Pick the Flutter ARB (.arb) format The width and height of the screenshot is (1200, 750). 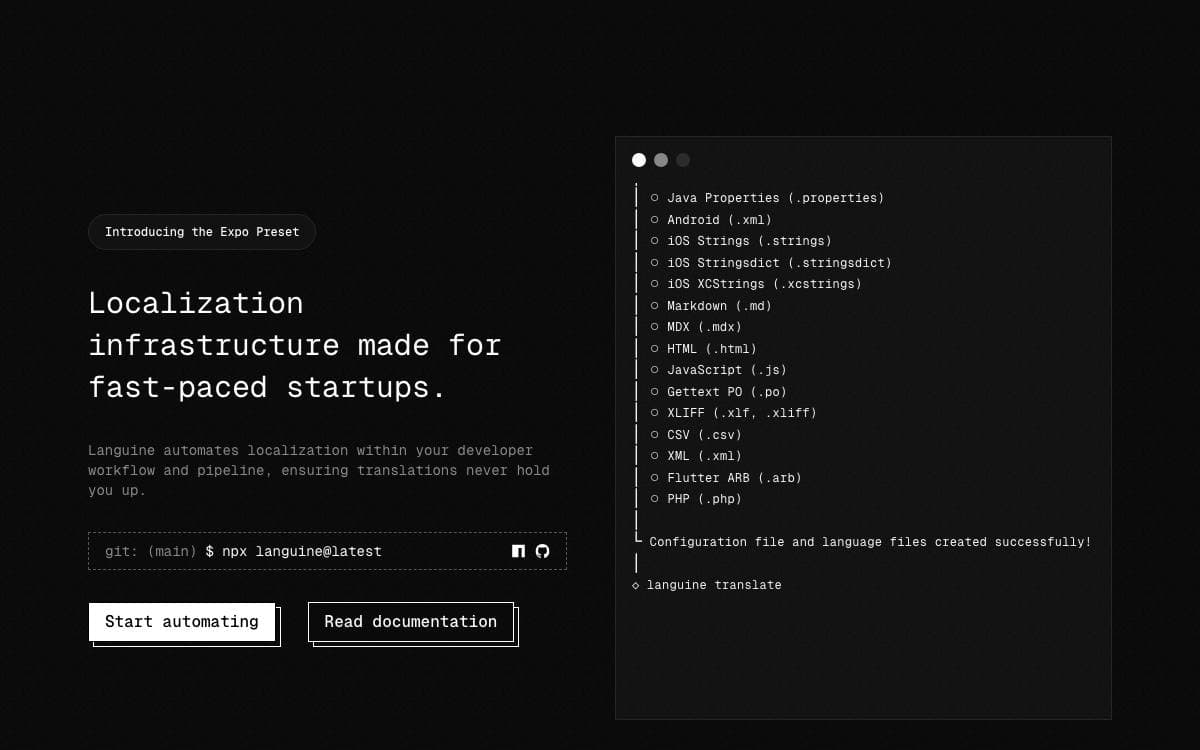725,478
